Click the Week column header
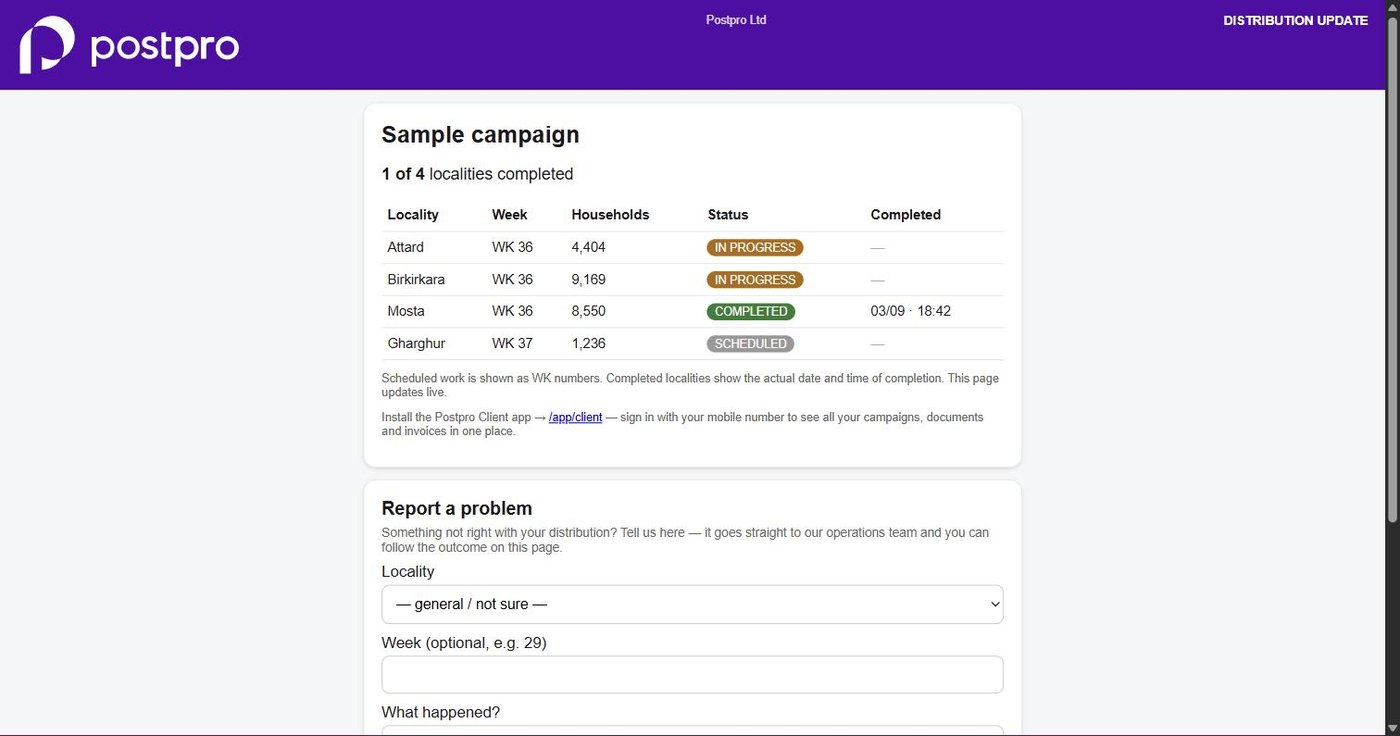 (x=509, y=215)
